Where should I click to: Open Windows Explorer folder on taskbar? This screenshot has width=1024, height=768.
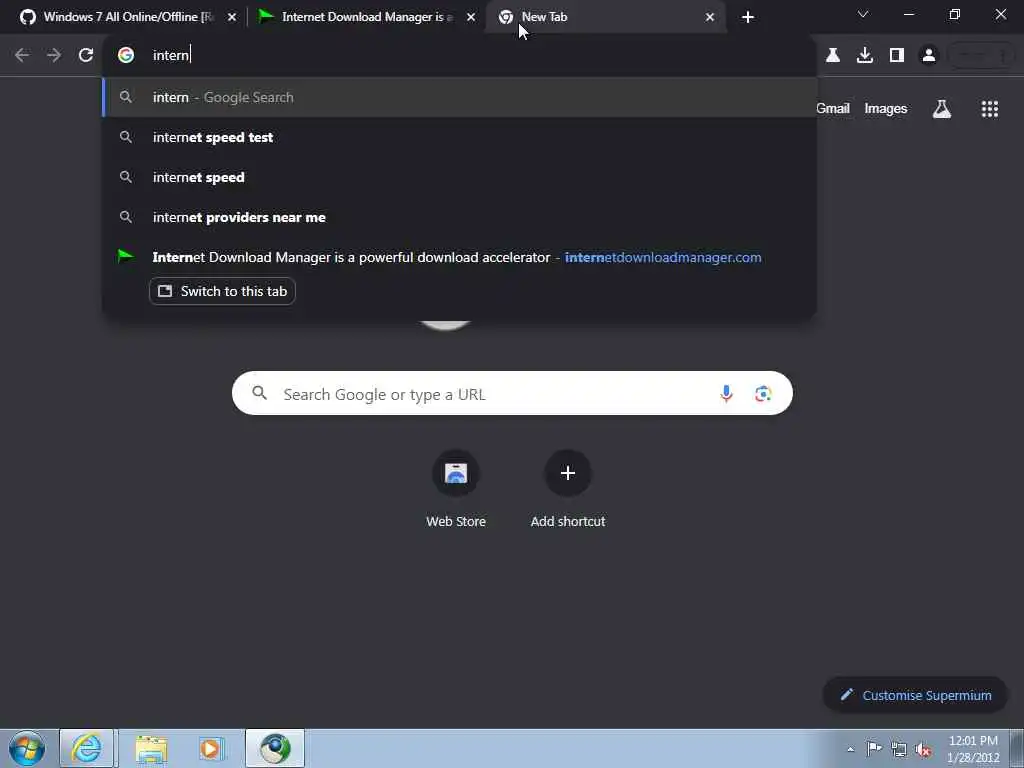click(152, 748)
